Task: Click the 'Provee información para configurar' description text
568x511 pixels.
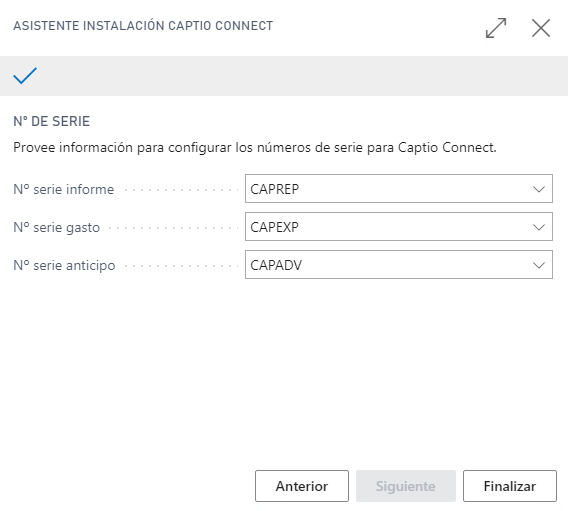Action: point(255,148)
